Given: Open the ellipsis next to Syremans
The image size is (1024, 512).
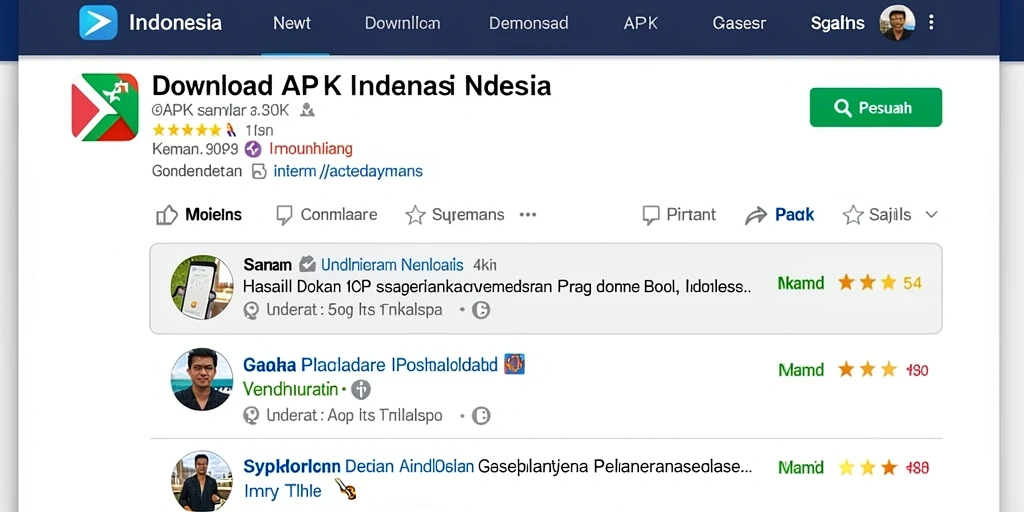Looking at the screenshot, I should click(528, 215).
